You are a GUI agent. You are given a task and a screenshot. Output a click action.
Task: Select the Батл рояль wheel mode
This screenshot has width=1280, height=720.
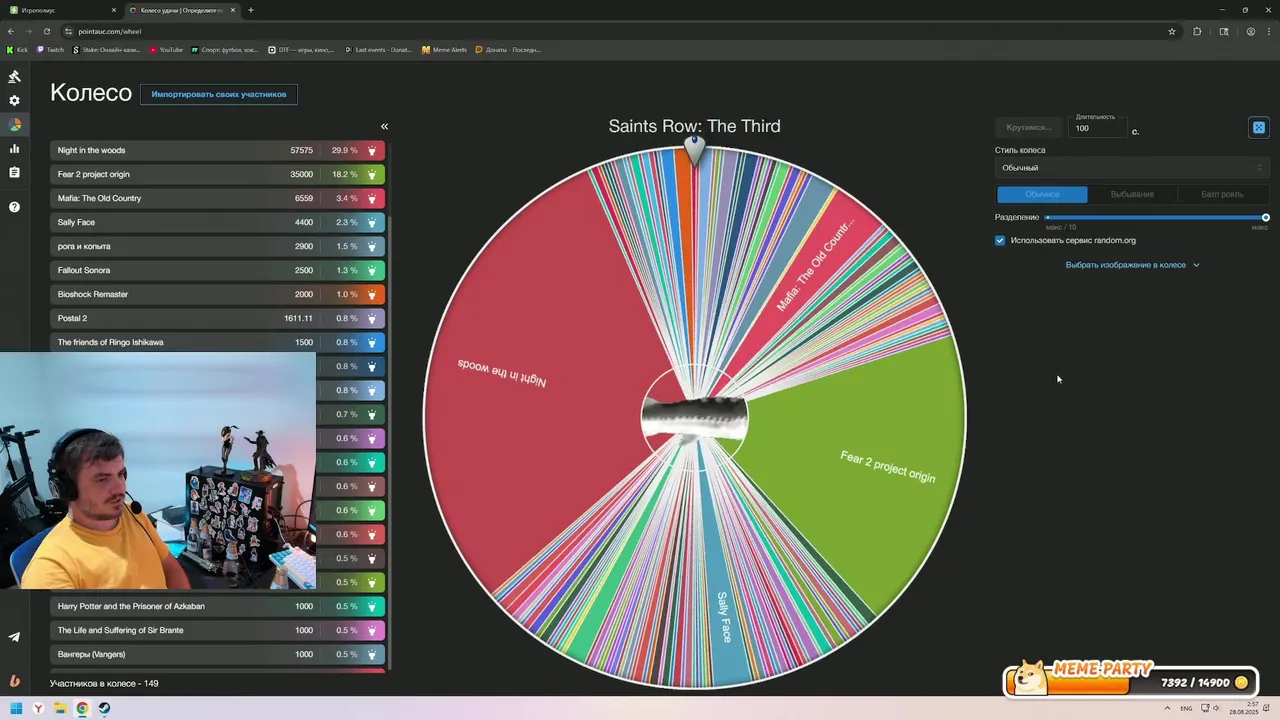[x=1222, y=194]
